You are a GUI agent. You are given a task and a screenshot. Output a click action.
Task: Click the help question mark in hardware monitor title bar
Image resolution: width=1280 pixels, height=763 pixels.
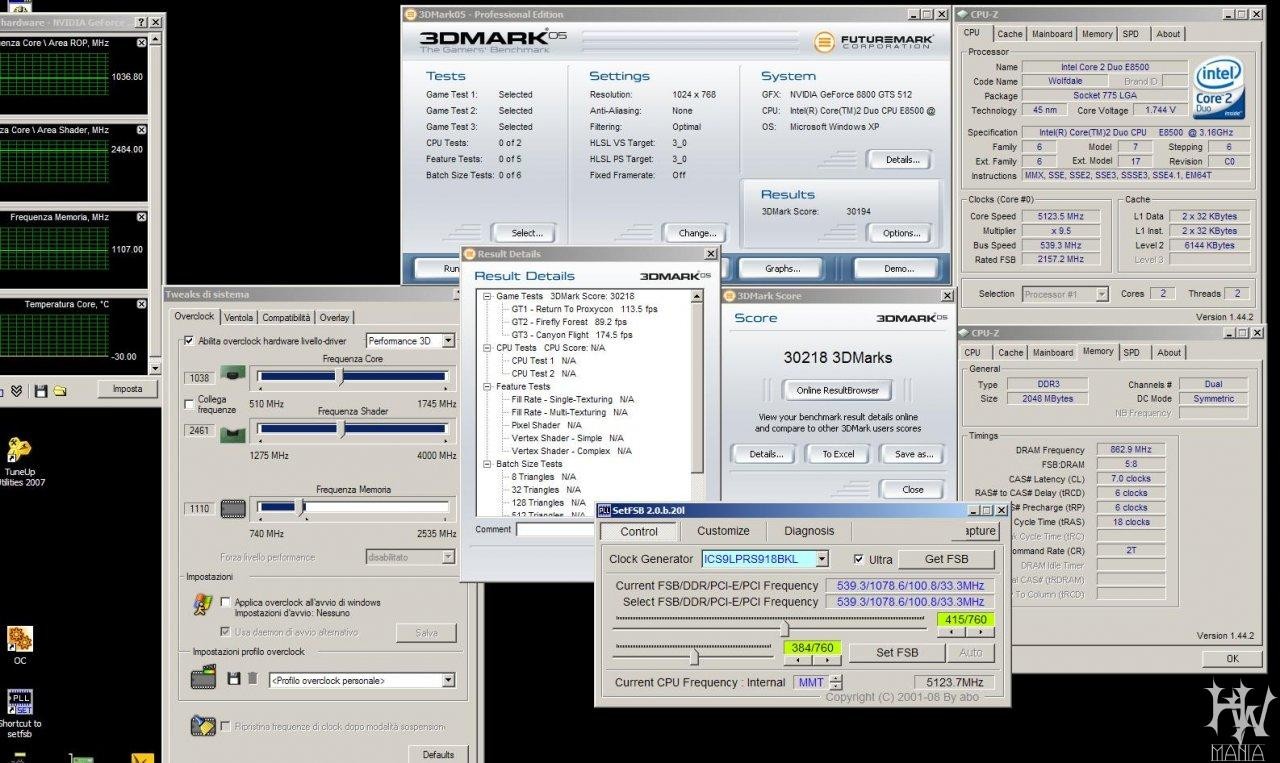click(139, 22)
